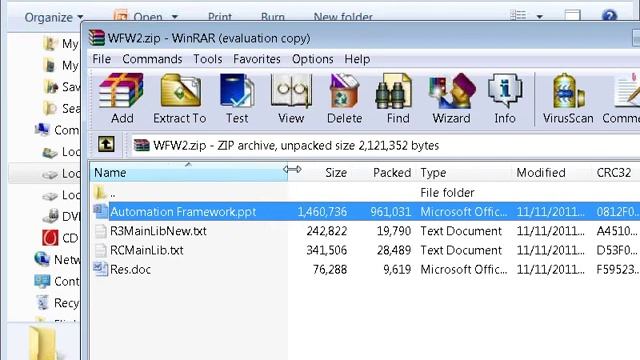Screen dimensions: 640x360
Task: Select the Automation Framework.ppt file name
Action: [183, 212]
